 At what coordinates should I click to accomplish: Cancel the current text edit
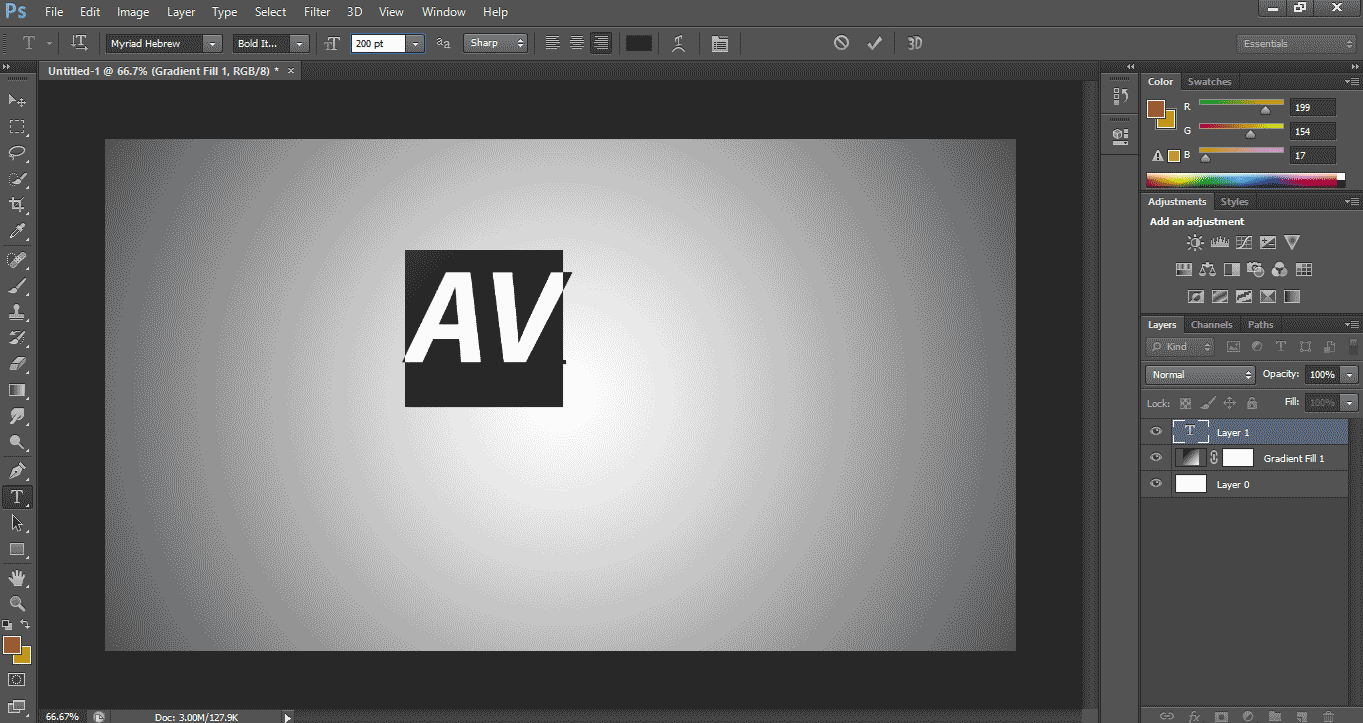(x=840, y=43)
